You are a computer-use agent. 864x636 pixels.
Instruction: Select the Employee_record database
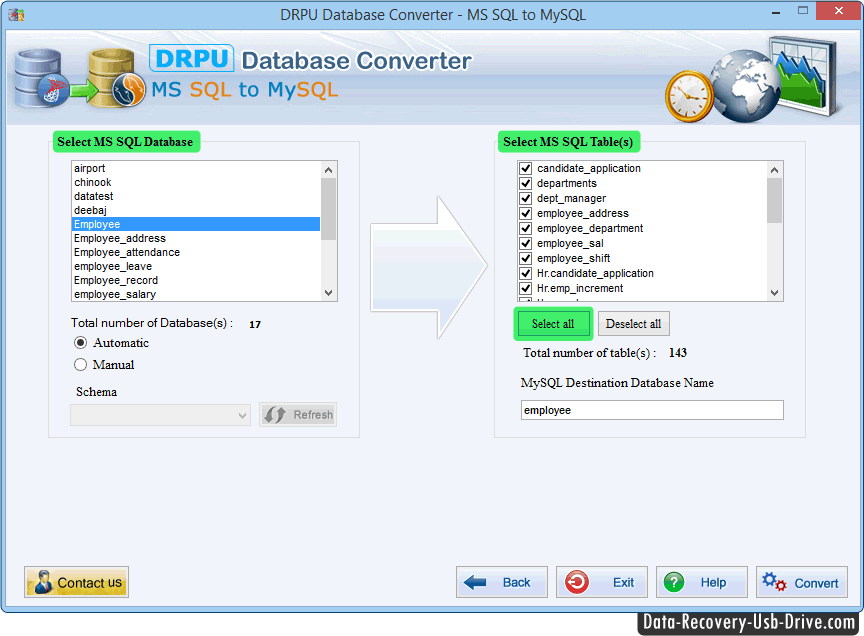[196, 280]
